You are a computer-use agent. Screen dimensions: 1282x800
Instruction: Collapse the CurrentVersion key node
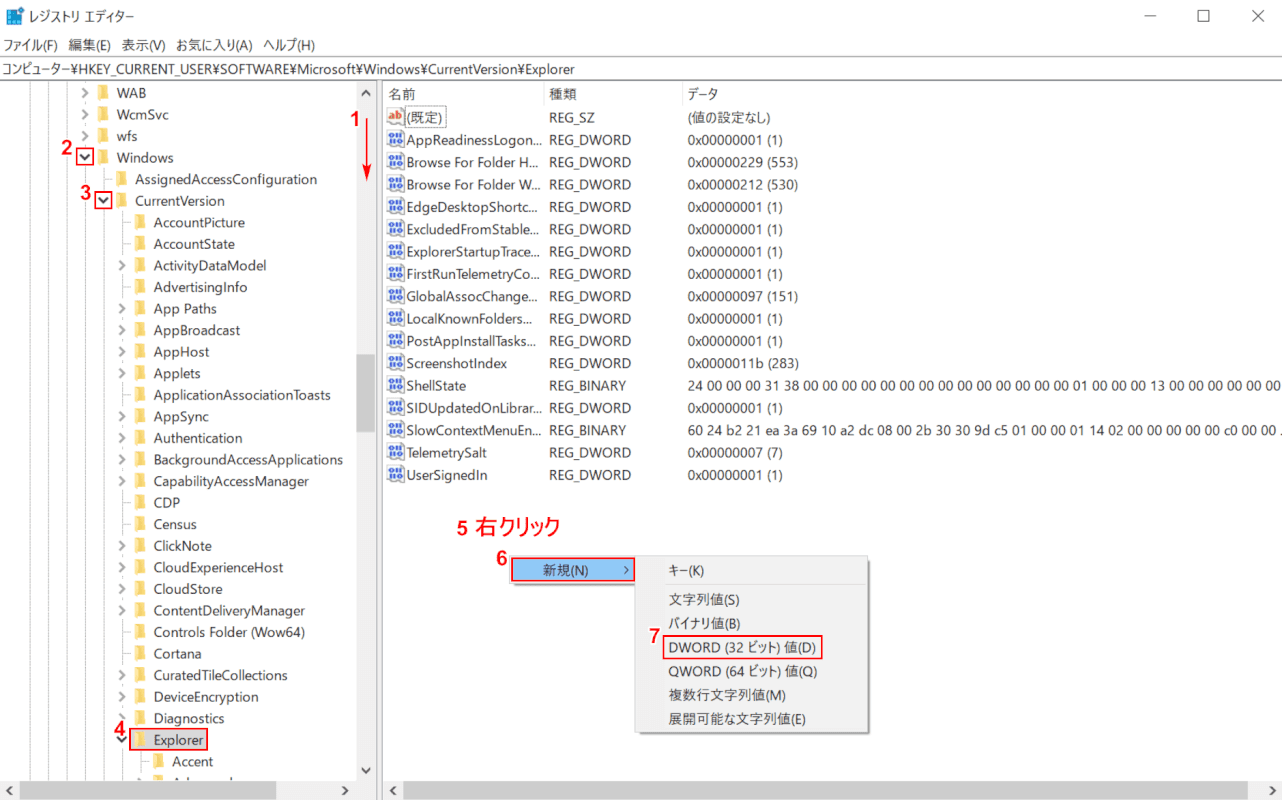103,201
